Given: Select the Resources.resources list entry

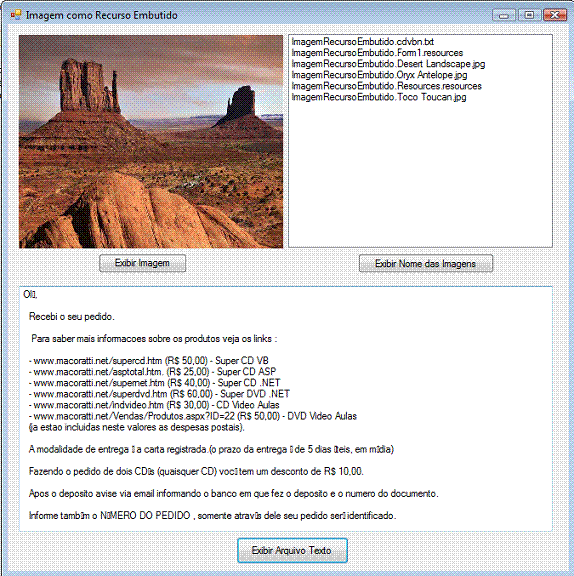Looking at the screenshot, I should [386, 86].
